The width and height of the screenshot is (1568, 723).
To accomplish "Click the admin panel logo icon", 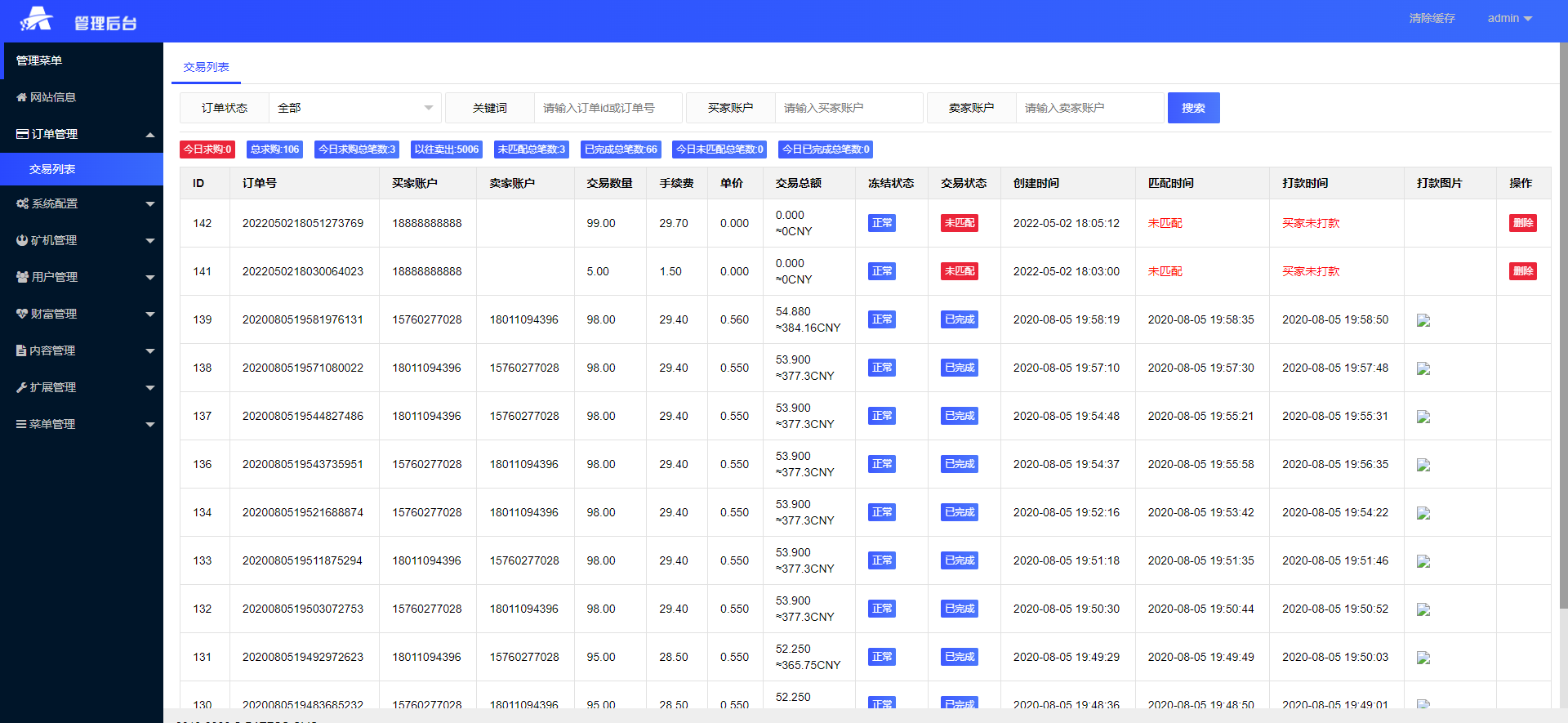I will pyautogui.click(x=37, y=19).
